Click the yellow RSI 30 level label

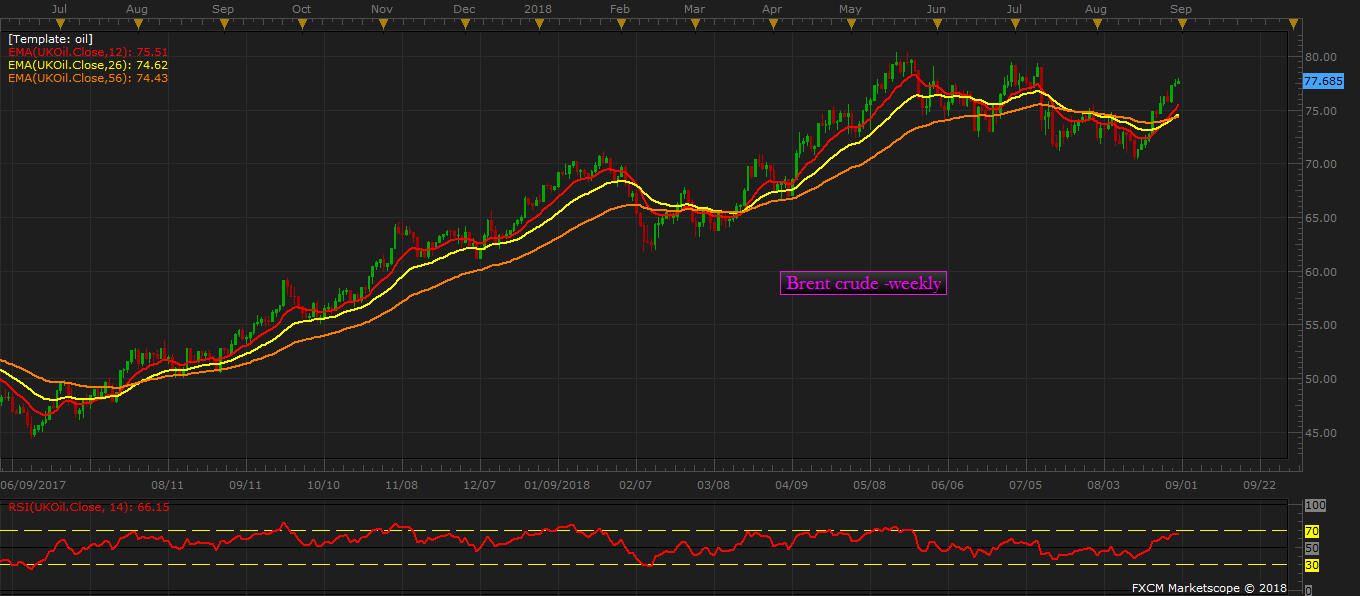point(1311,565)
